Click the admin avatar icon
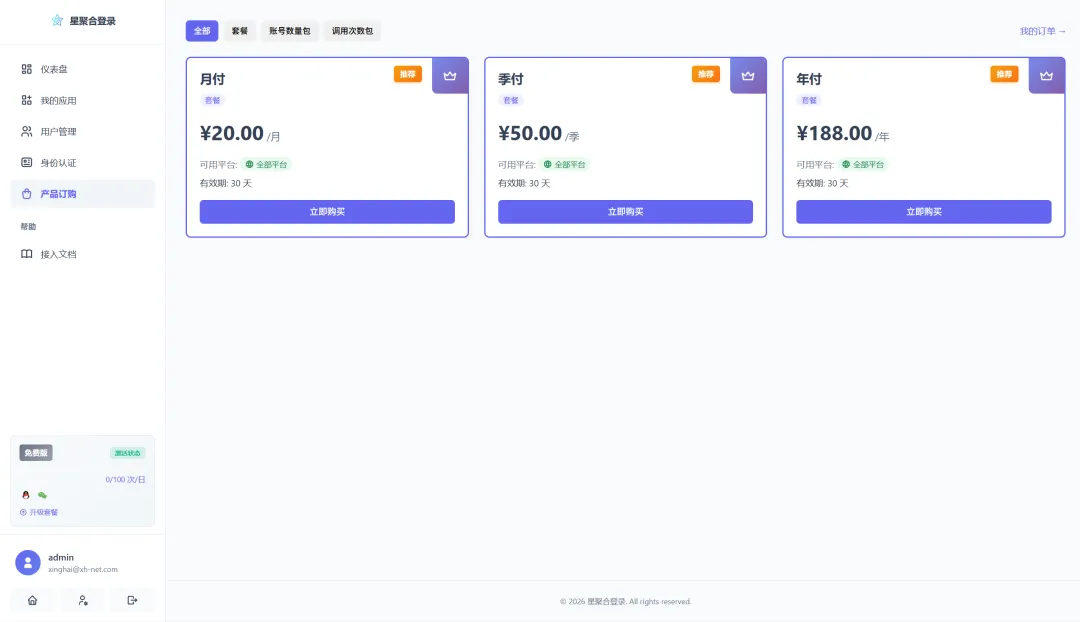The width and height of the screenshot is (1080, 622). click(x=28, y=562)
